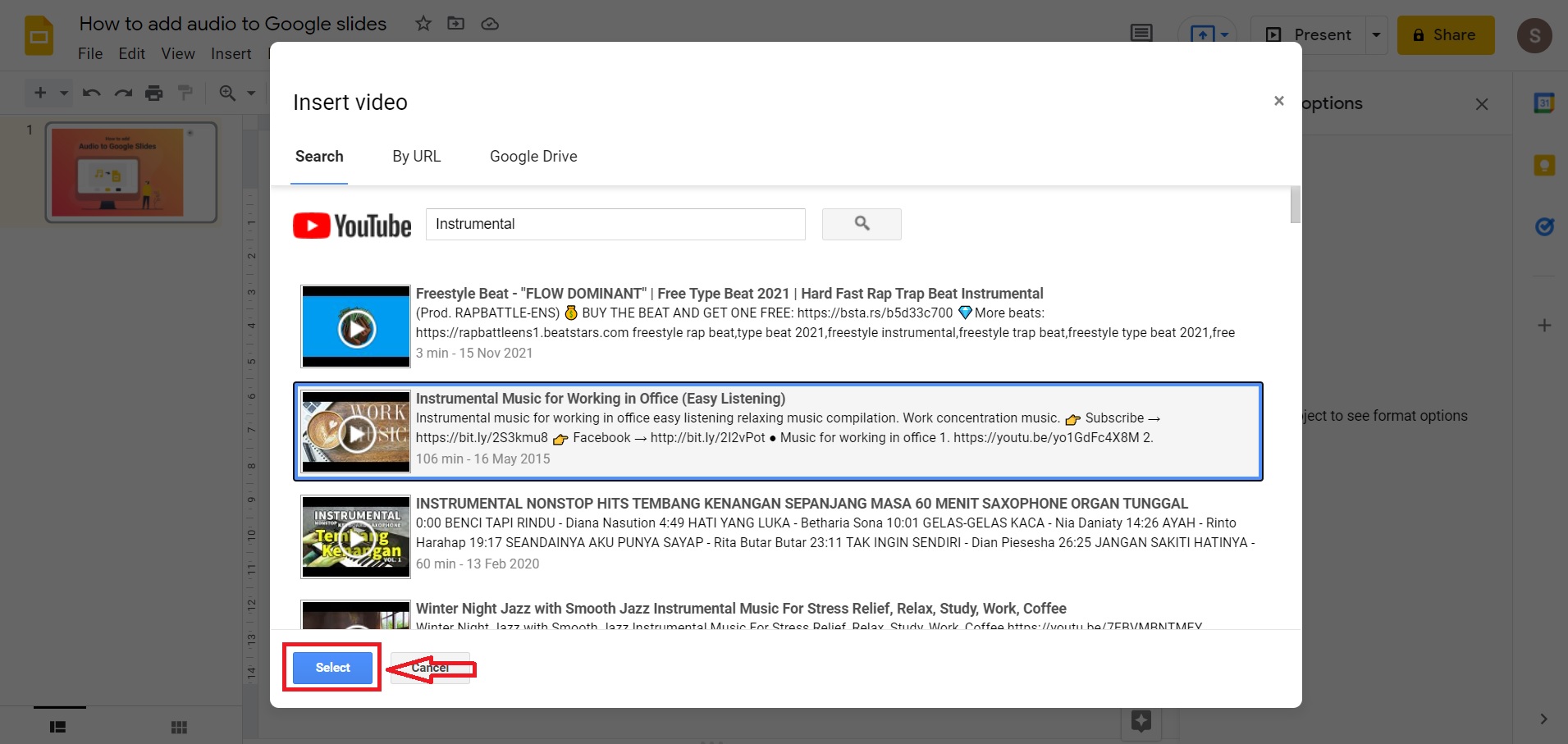Open the View menu
Screen dimensions: 1568x744
(178, 53)
